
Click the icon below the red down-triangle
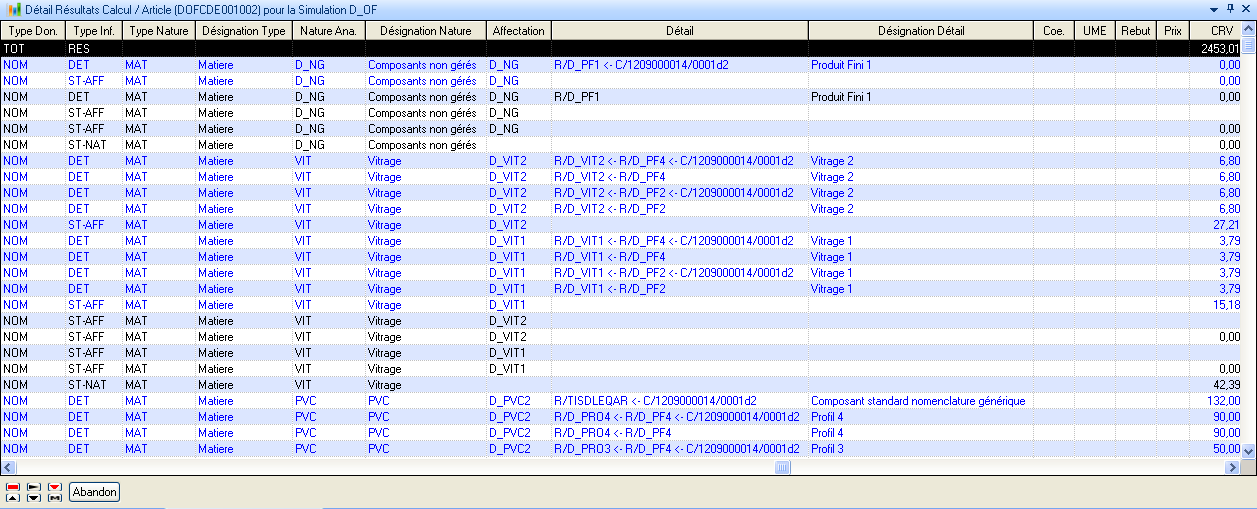pyautogui.click(x=55, y=497)
